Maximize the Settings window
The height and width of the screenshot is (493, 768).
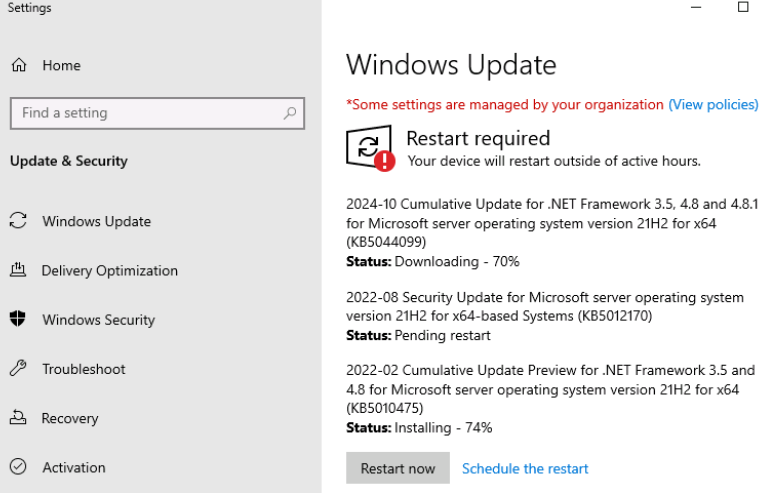click(743, 7)
